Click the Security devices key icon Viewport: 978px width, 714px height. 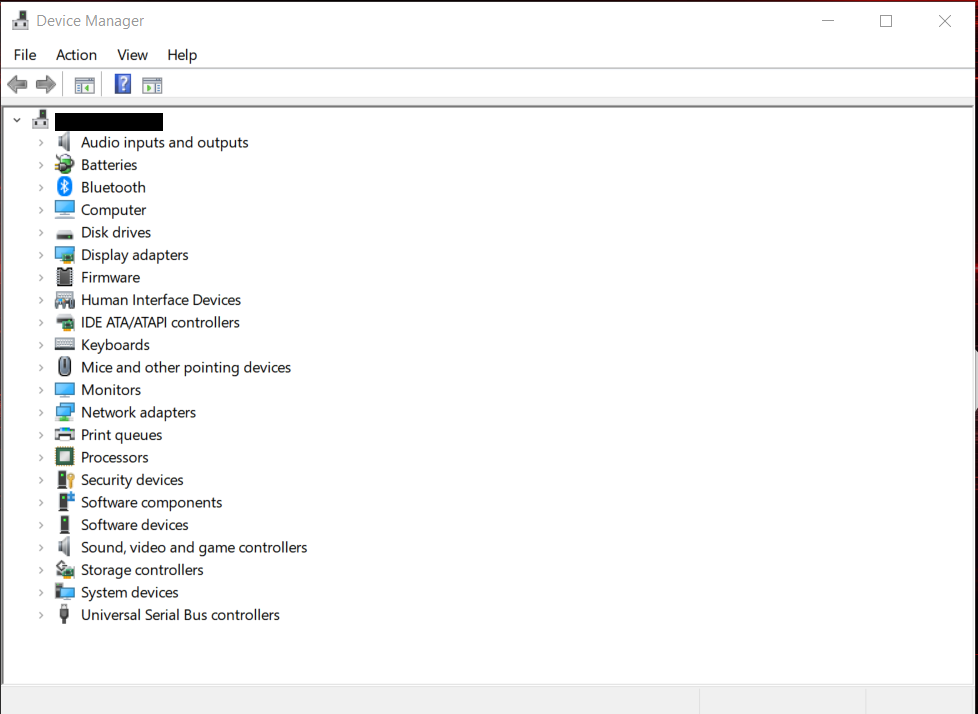[65, 480]
